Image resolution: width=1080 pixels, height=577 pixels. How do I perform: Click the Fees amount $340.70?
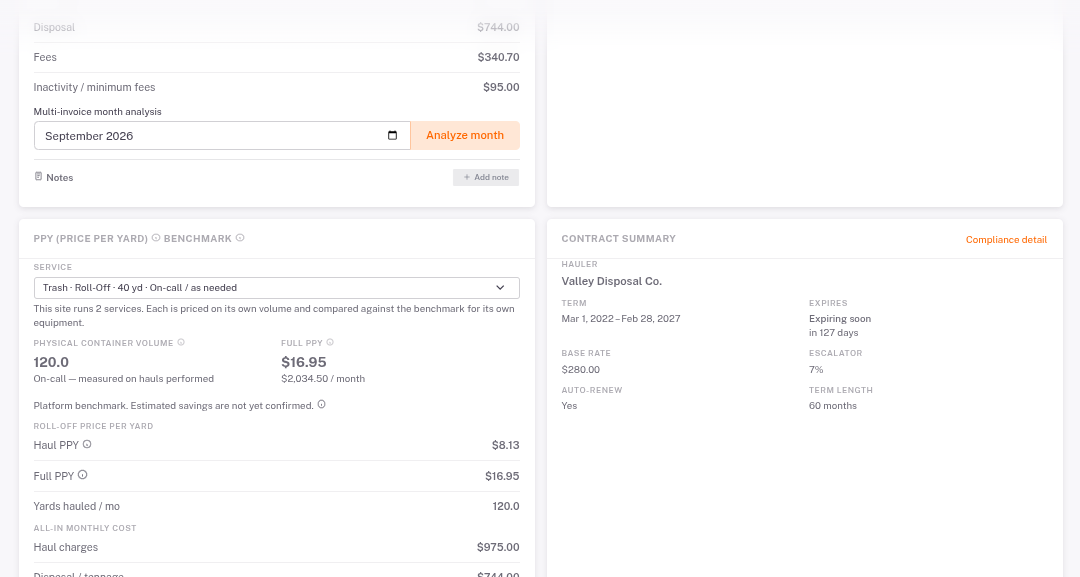click(x=499, y=57)
